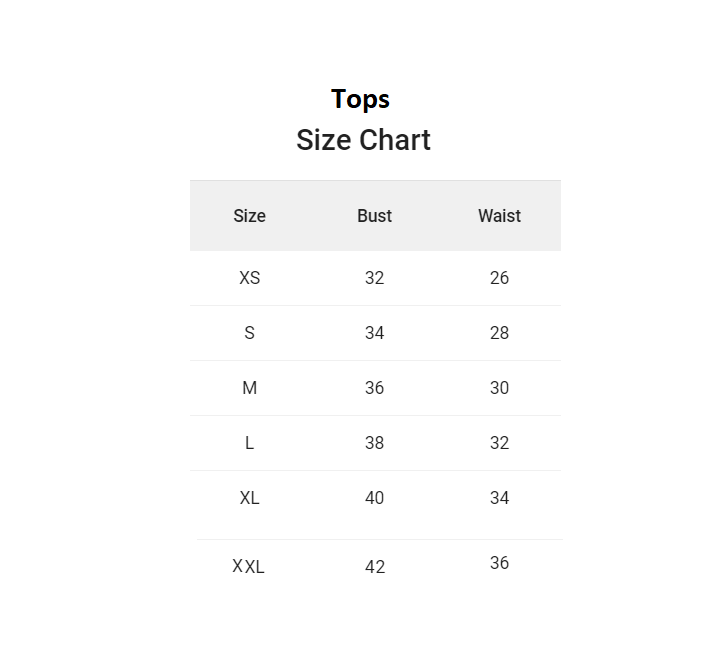Click bust value 36 in M row

tap(374, 388)
